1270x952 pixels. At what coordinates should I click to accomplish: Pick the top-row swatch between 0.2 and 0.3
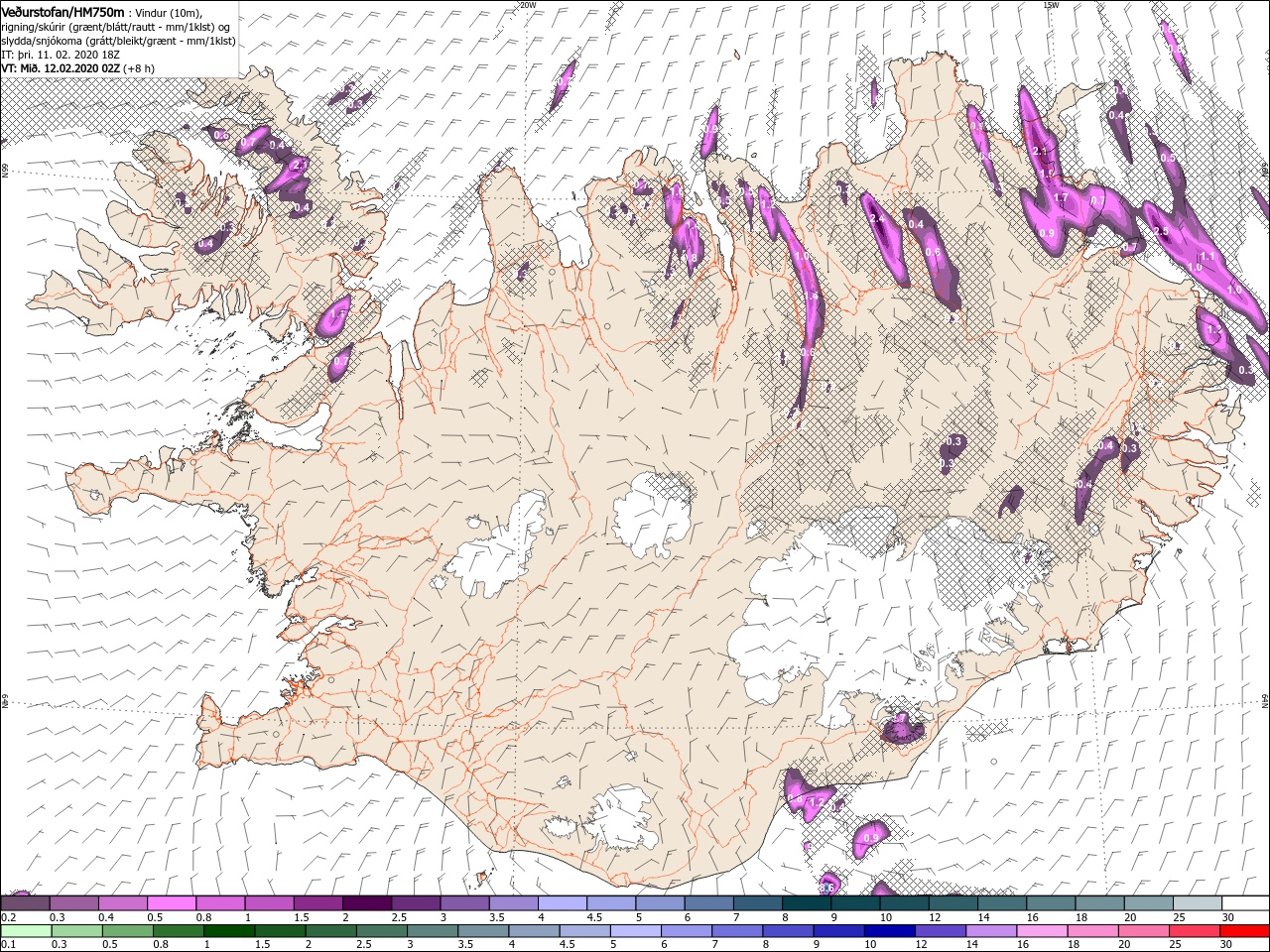[x=25, y=903]
